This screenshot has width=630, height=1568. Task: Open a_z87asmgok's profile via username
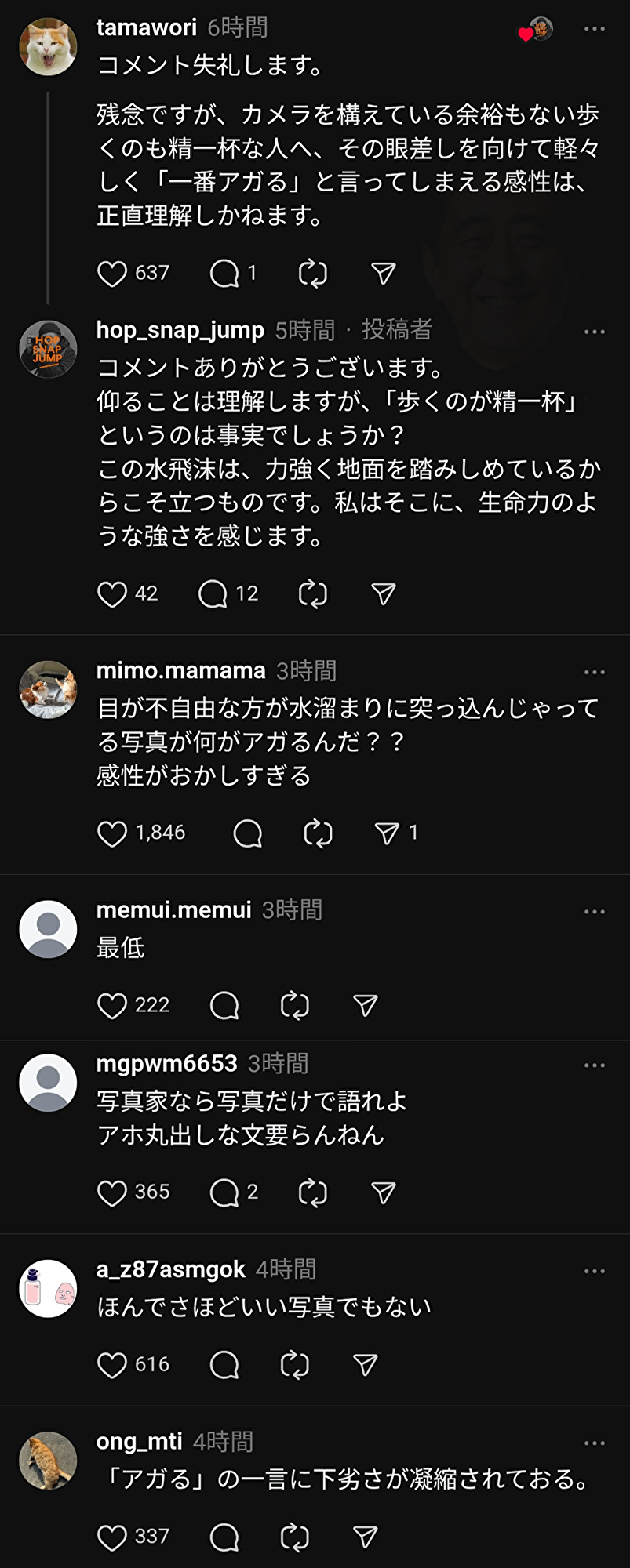[170, 1269]
